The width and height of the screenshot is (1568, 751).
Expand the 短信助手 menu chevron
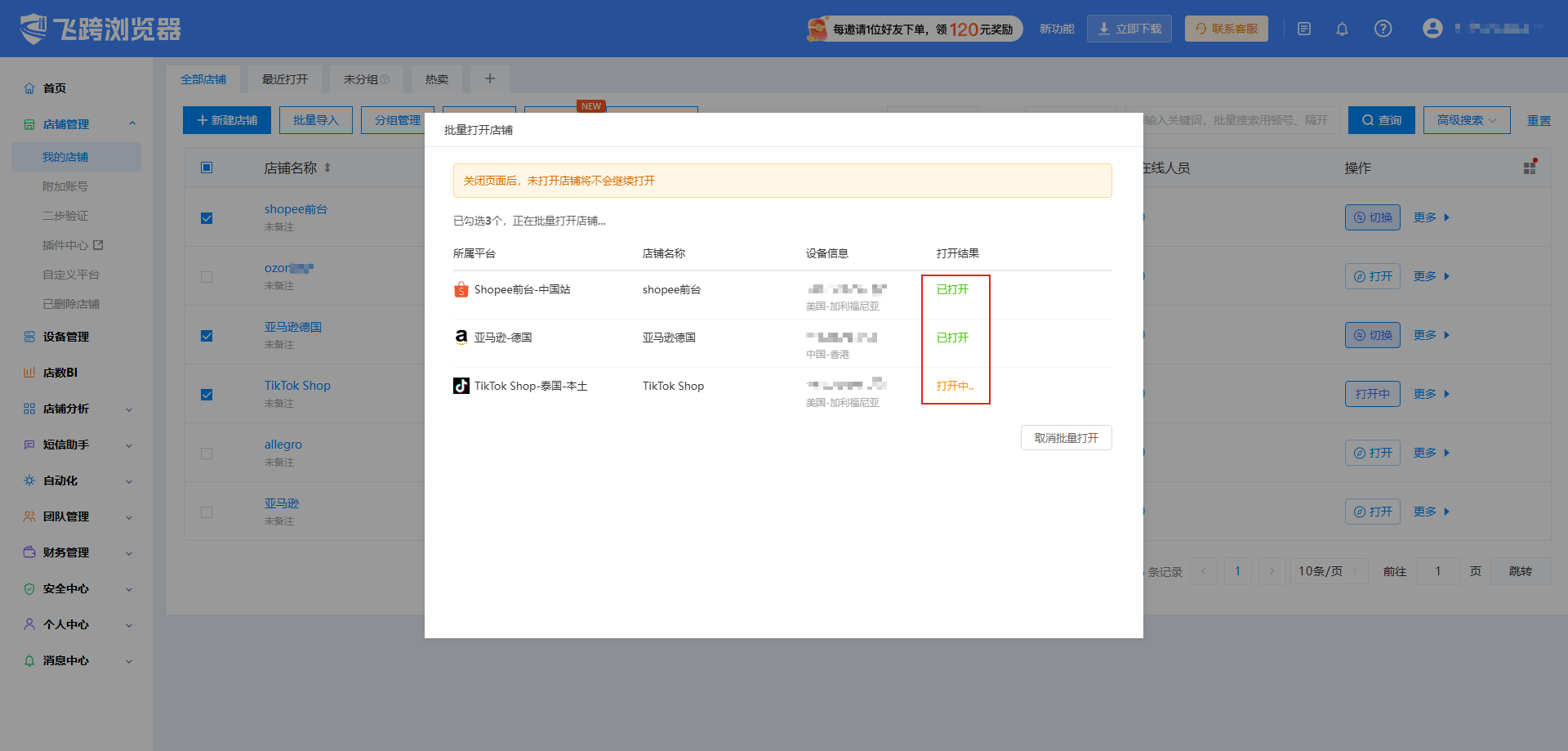(x=129, y=445)
